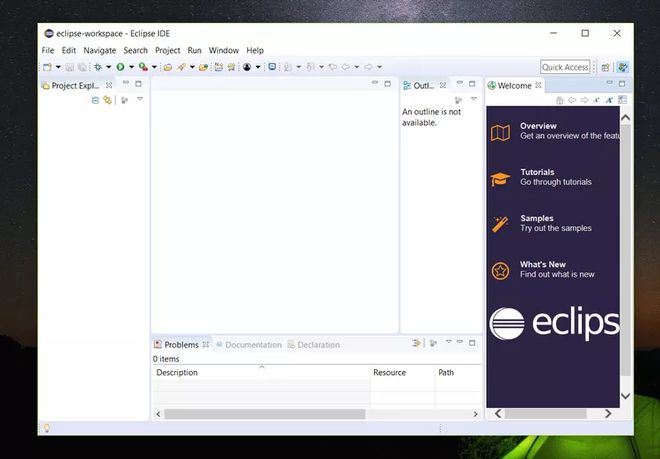660x459 pixels.
Task: Click the Quick Access search field
Action: pos(565,67)
